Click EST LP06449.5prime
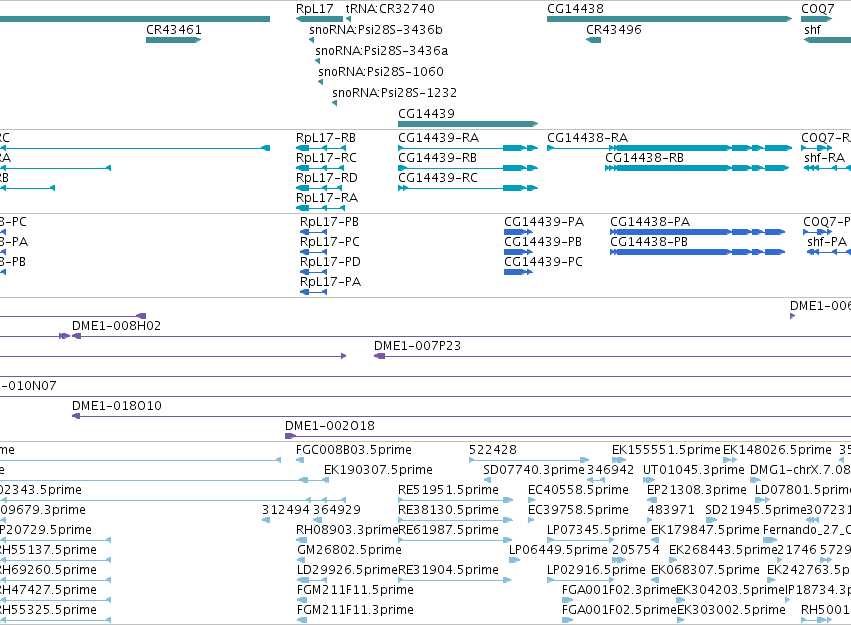Screen dimensions: 851x625 [558, 550]
